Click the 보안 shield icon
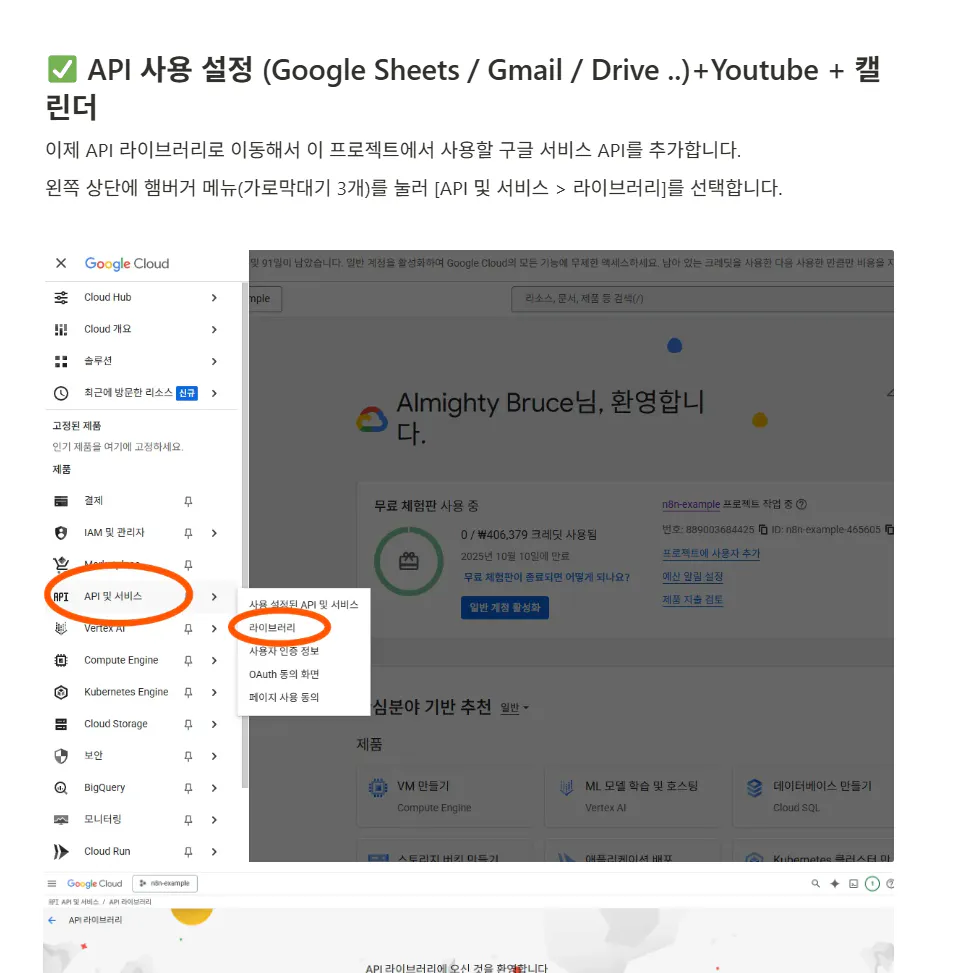The height and width of the screenshot is (973, 965). click(x=61, y=756)
